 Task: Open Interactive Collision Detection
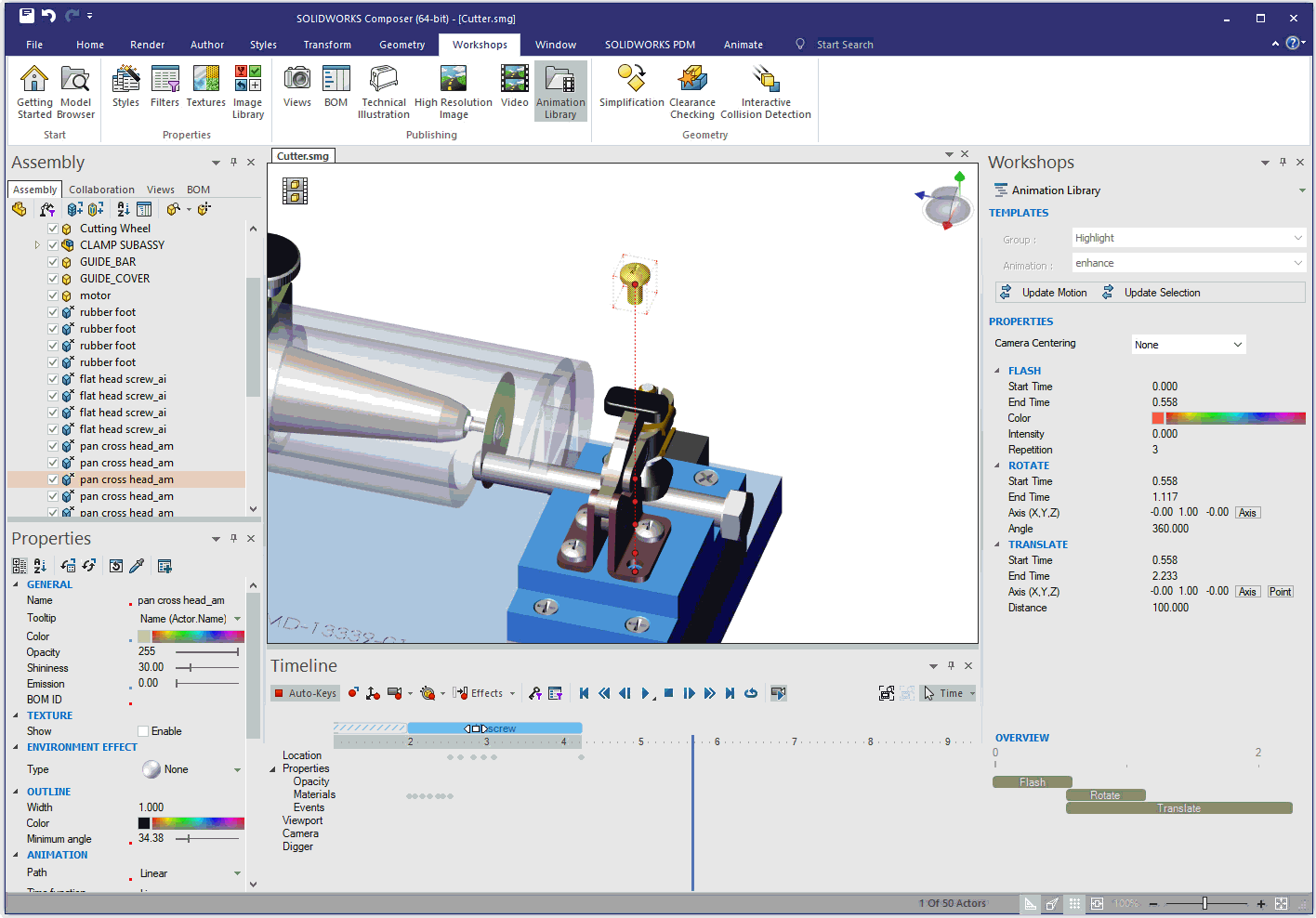(766, 93)
